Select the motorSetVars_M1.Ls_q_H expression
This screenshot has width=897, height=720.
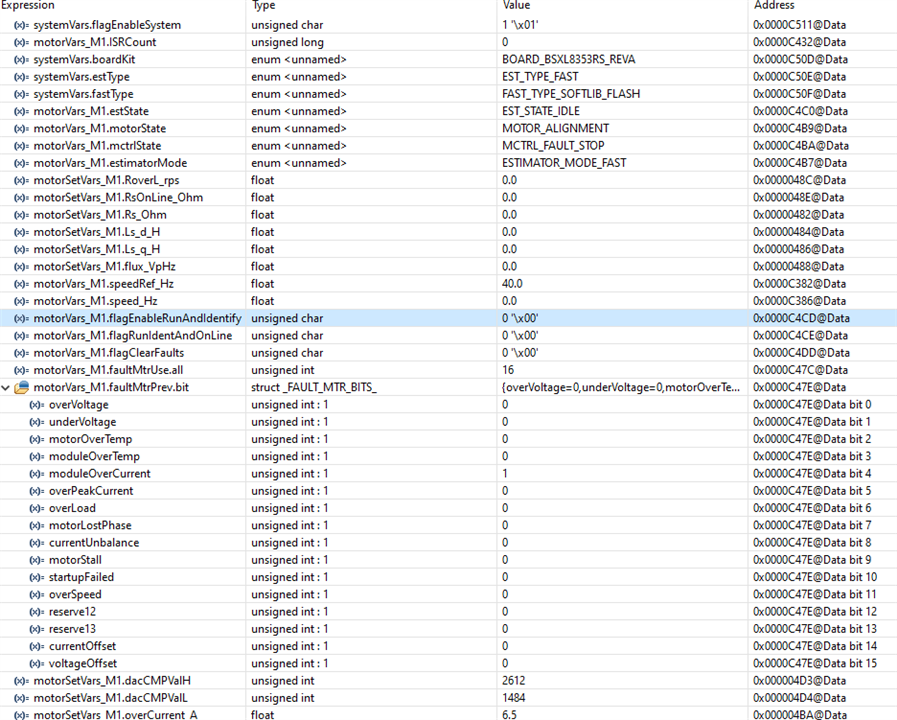tap(97, 249)
